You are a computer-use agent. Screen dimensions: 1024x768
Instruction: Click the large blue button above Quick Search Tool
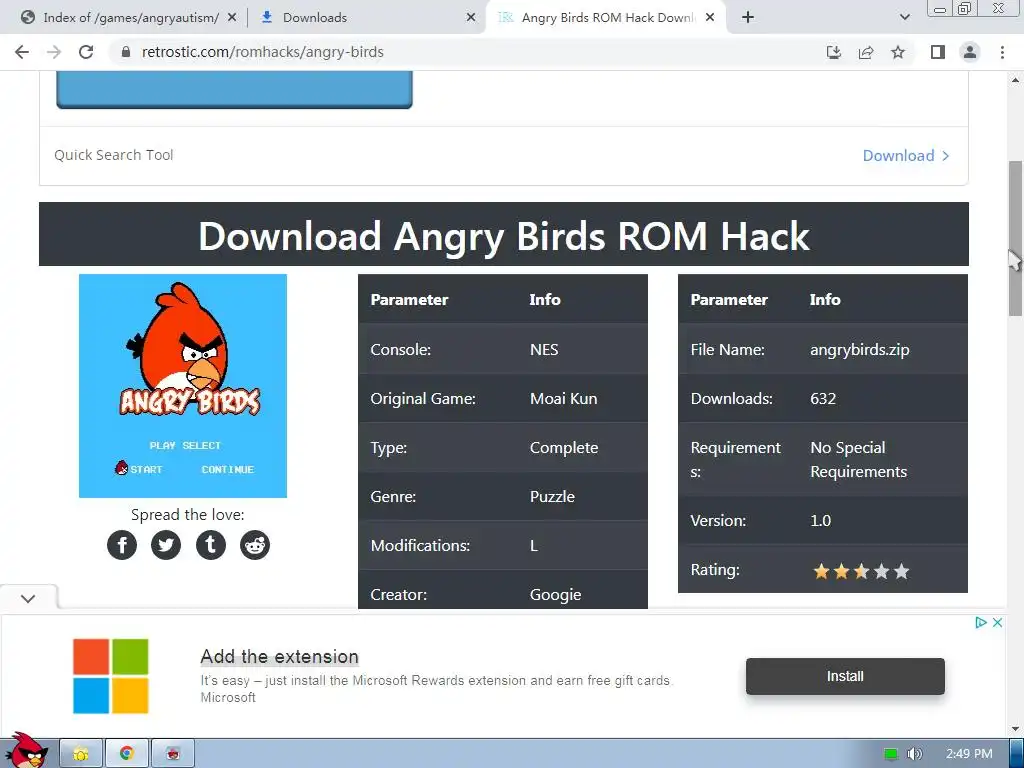tap(234, 89)
